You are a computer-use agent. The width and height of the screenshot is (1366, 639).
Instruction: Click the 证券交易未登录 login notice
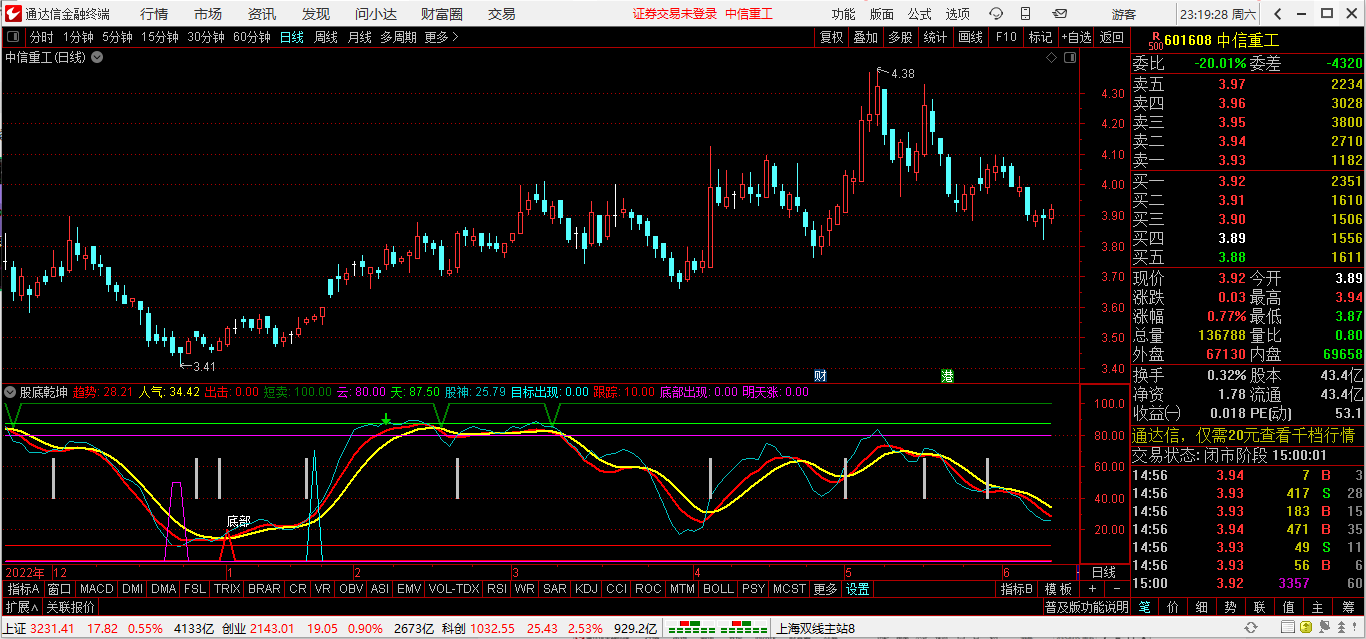pyautogui.click(x=675, y=14)
